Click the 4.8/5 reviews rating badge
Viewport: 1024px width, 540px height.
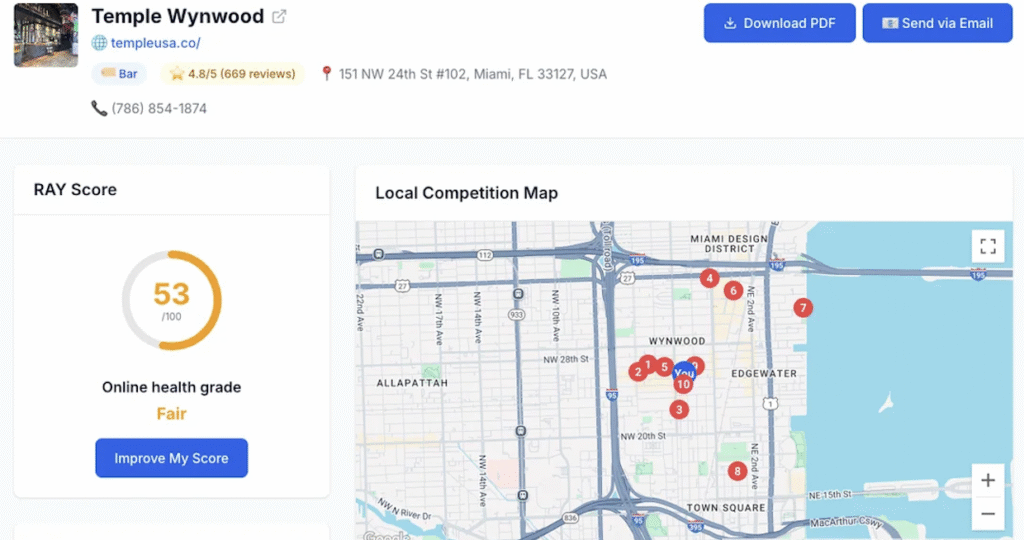pos(232,74)
